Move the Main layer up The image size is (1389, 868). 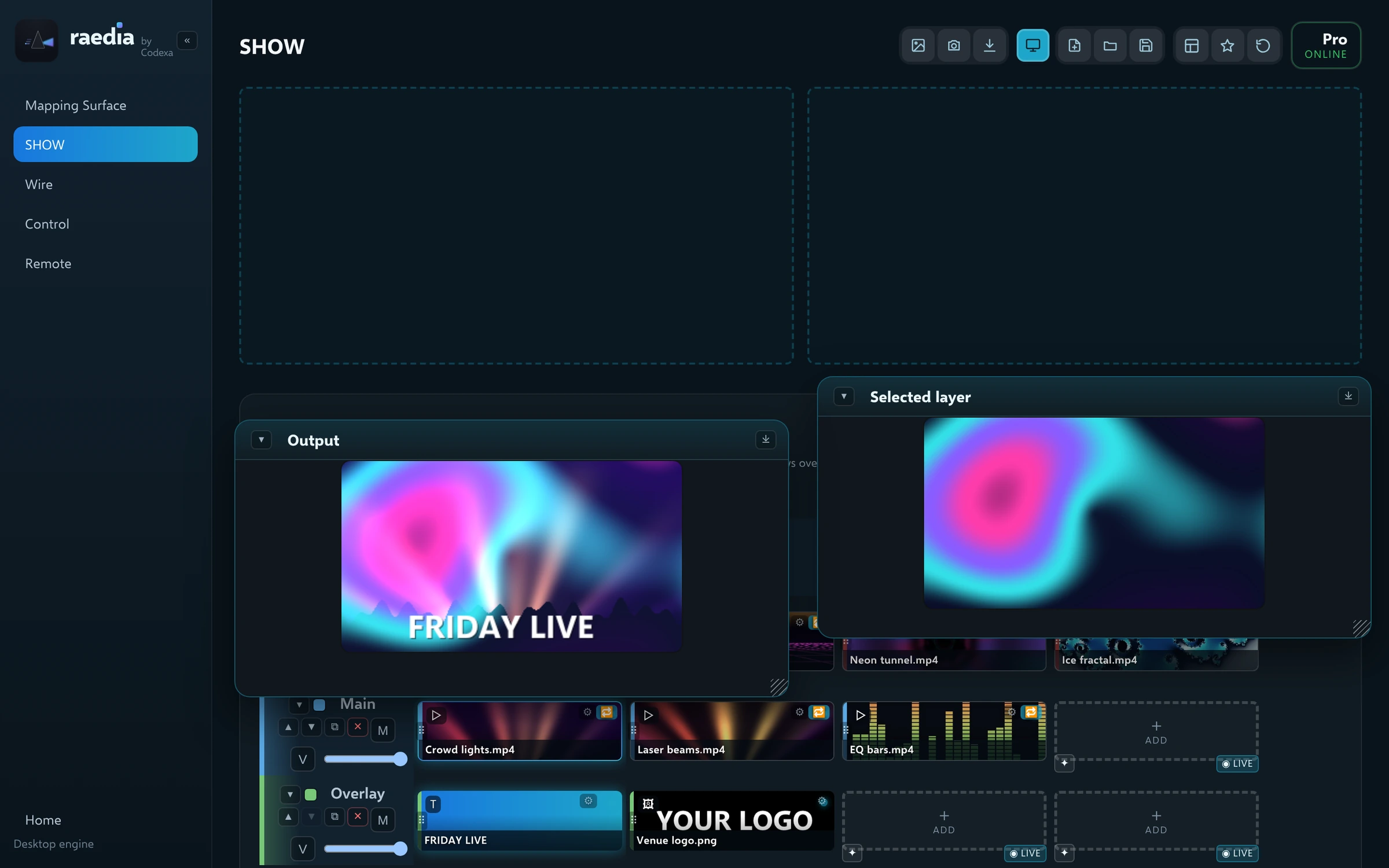(288, 727)
